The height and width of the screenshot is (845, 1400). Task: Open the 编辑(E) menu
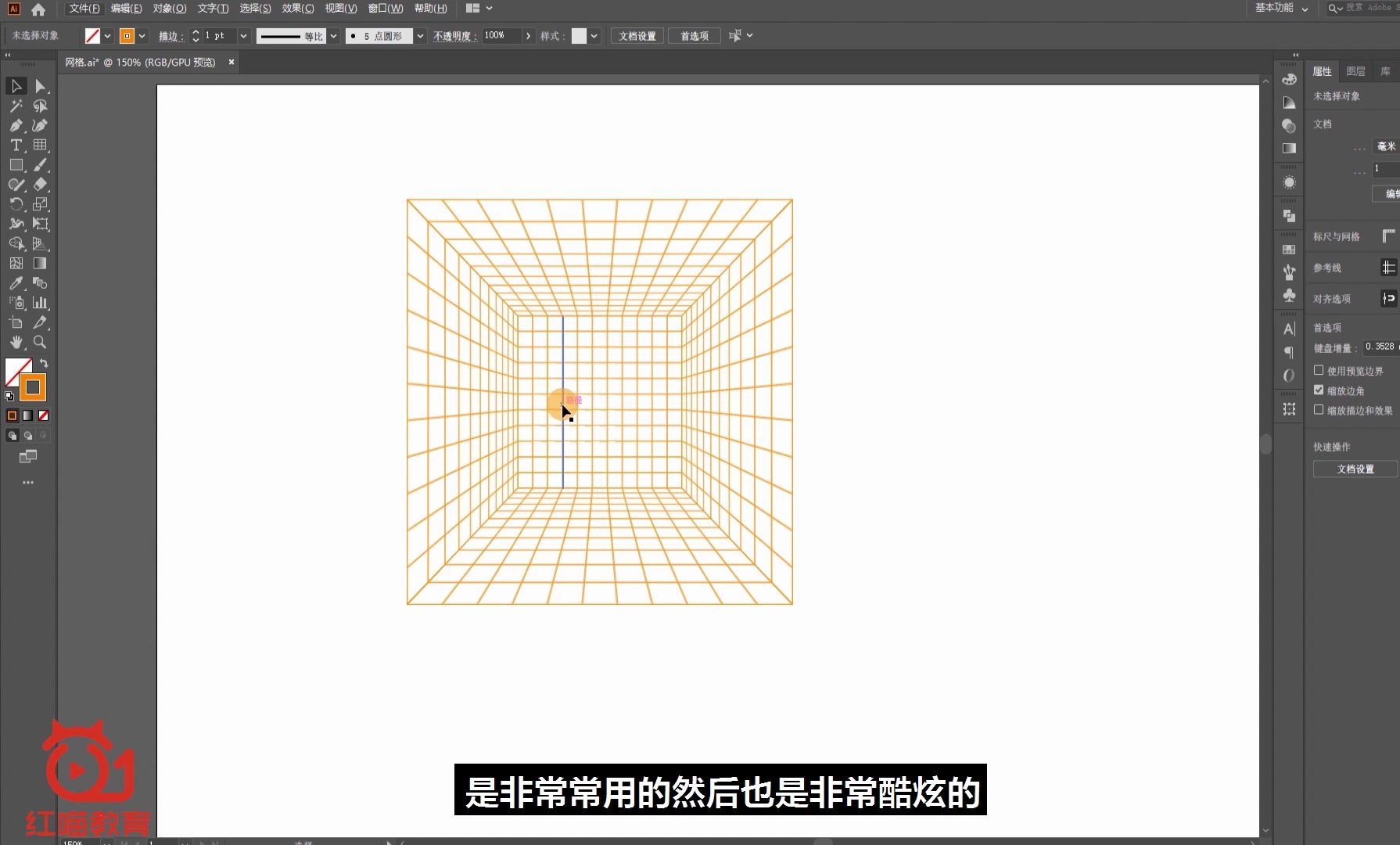click(126, 8)
